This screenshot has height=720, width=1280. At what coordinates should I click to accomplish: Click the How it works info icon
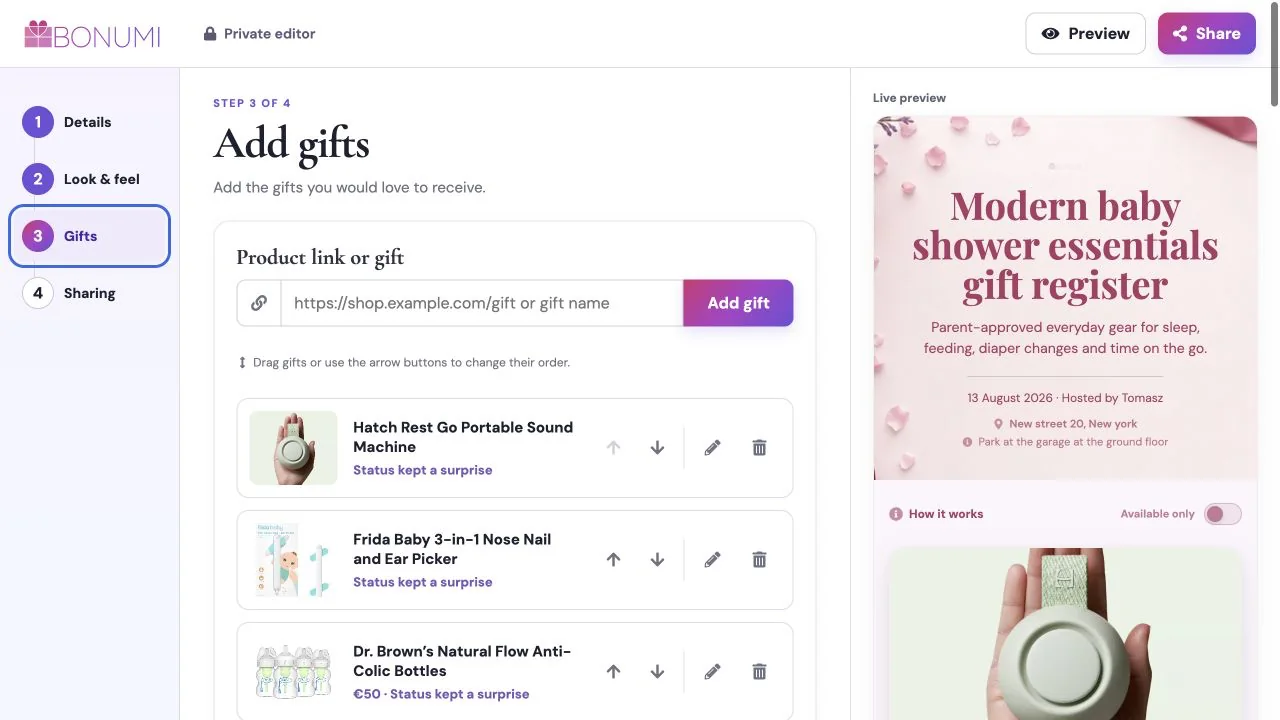tap(896, 514)
